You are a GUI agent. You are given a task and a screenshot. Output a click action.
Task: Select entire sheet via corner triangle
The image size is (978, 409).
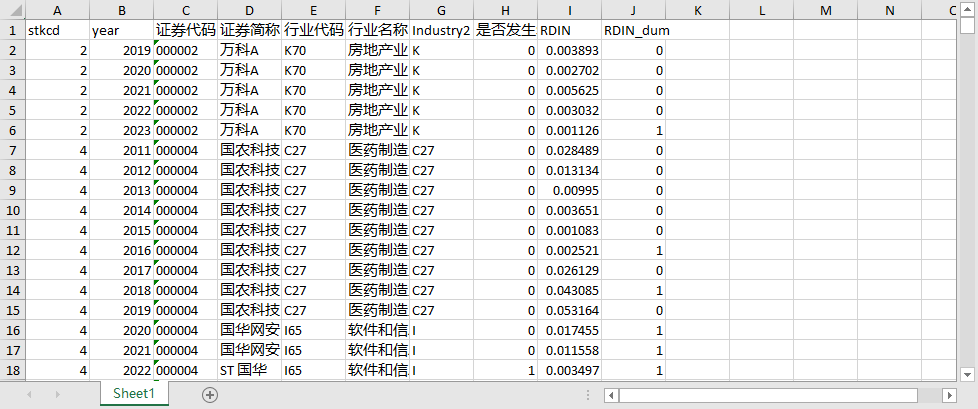coord(12,10)
